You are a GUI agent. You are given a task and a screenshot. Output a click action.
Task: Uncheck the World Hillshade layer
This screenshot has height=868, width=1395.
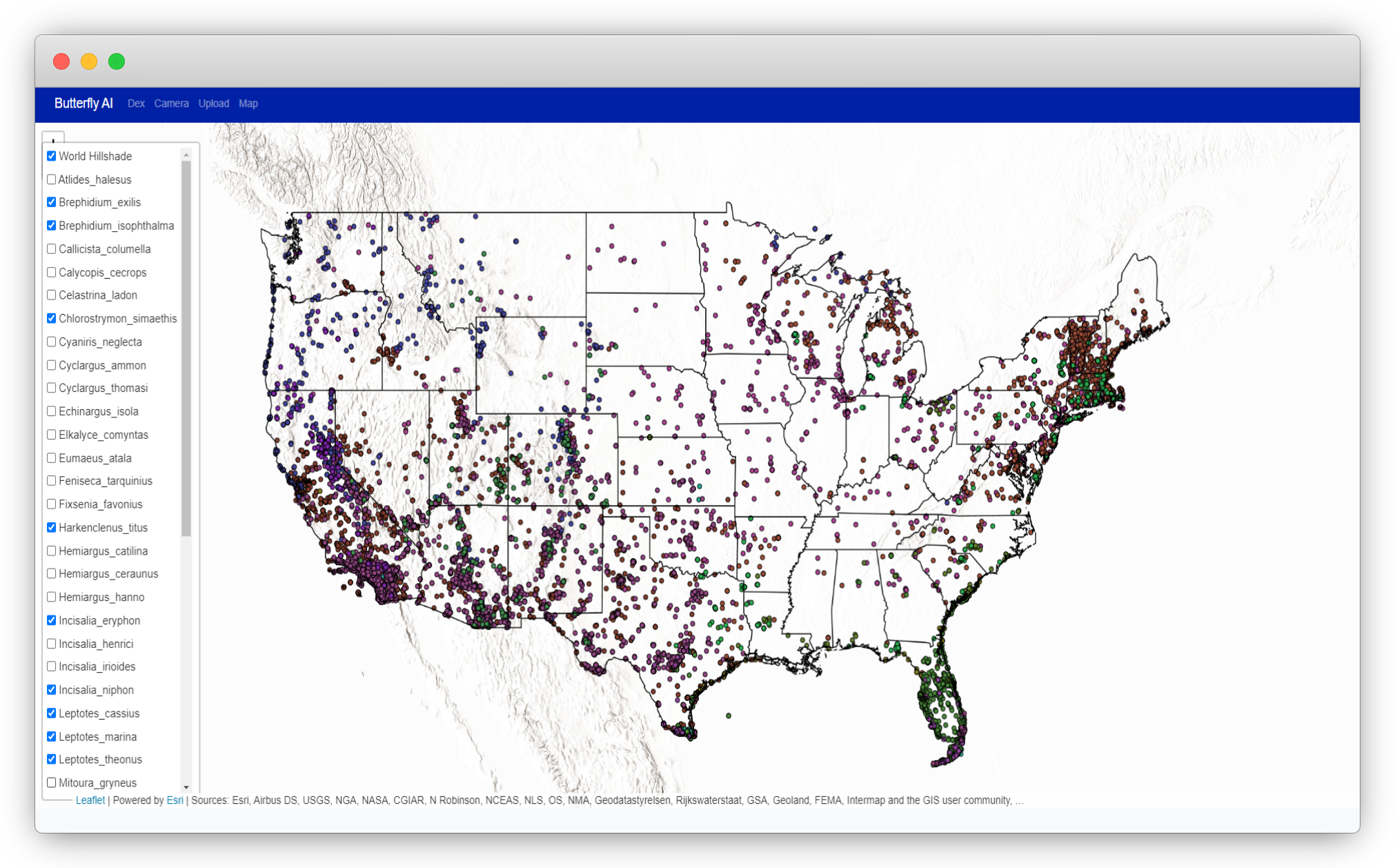52,156
